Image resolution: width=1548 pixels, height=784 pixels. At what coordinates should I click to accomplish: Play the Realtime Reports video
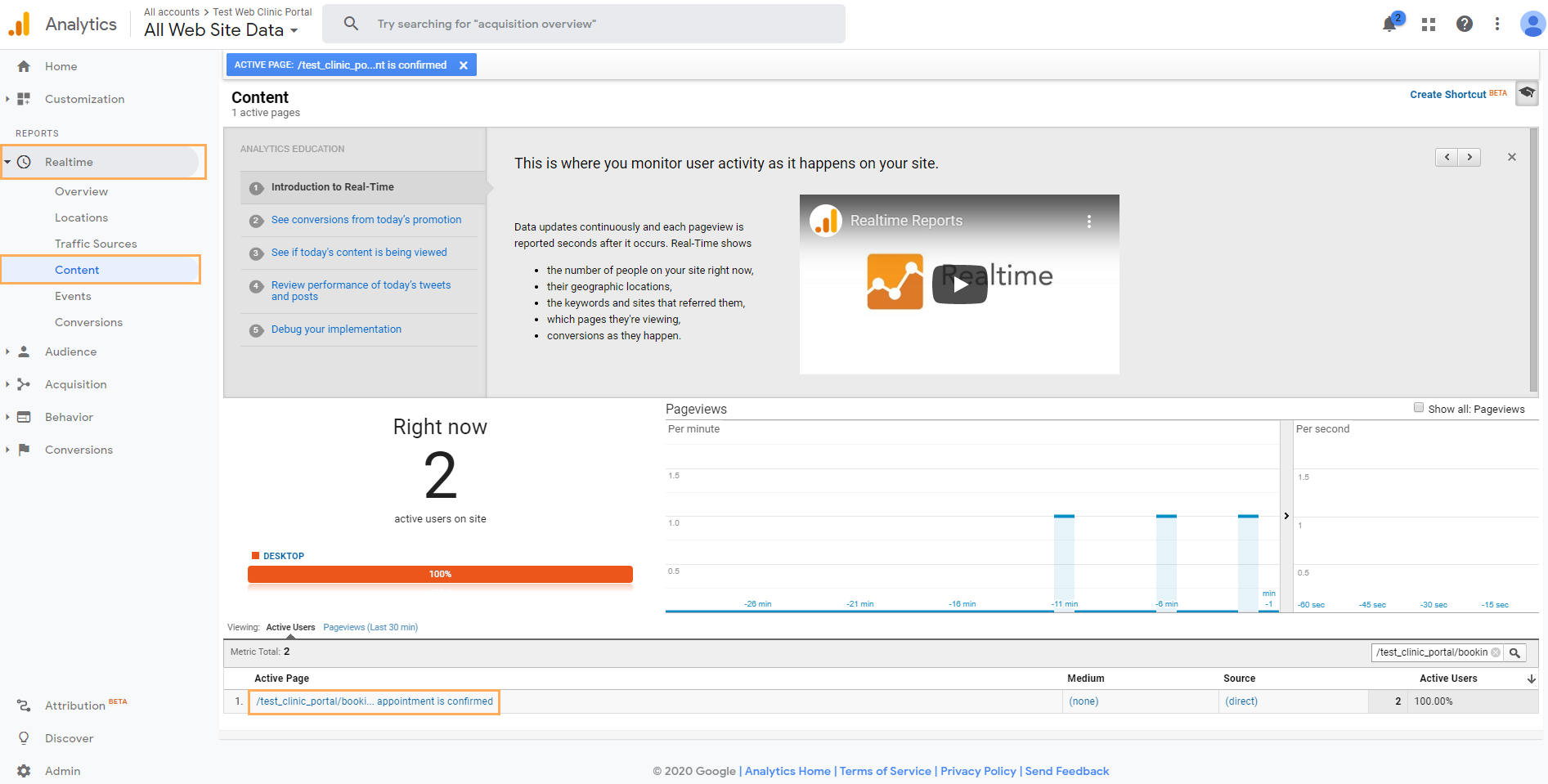click(960, 284)
